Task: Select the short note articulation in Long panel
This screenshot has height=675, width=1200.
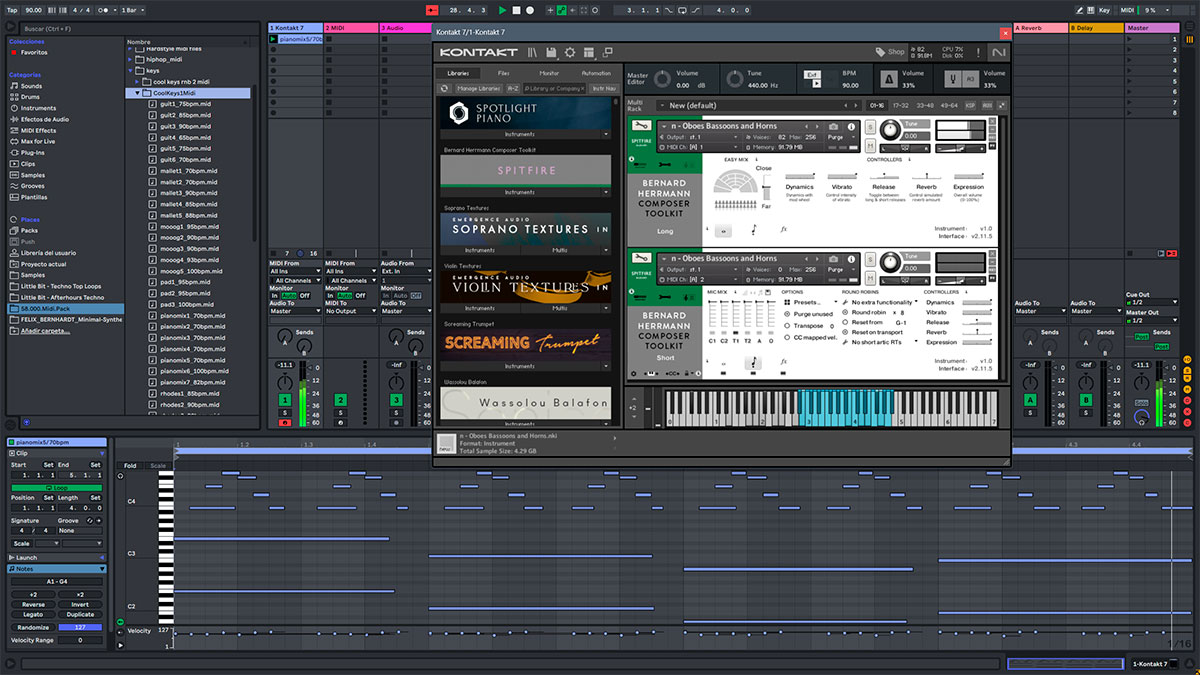Action: point(753,230)
